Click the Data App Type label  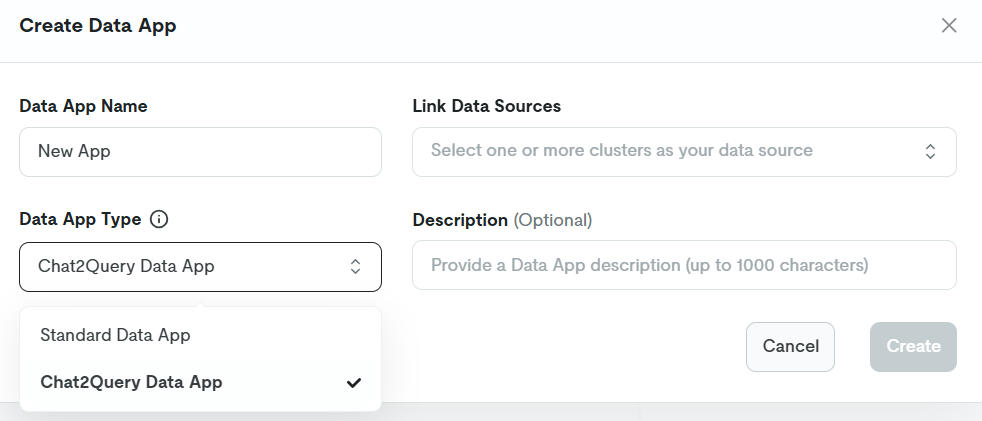pos(80,219)
